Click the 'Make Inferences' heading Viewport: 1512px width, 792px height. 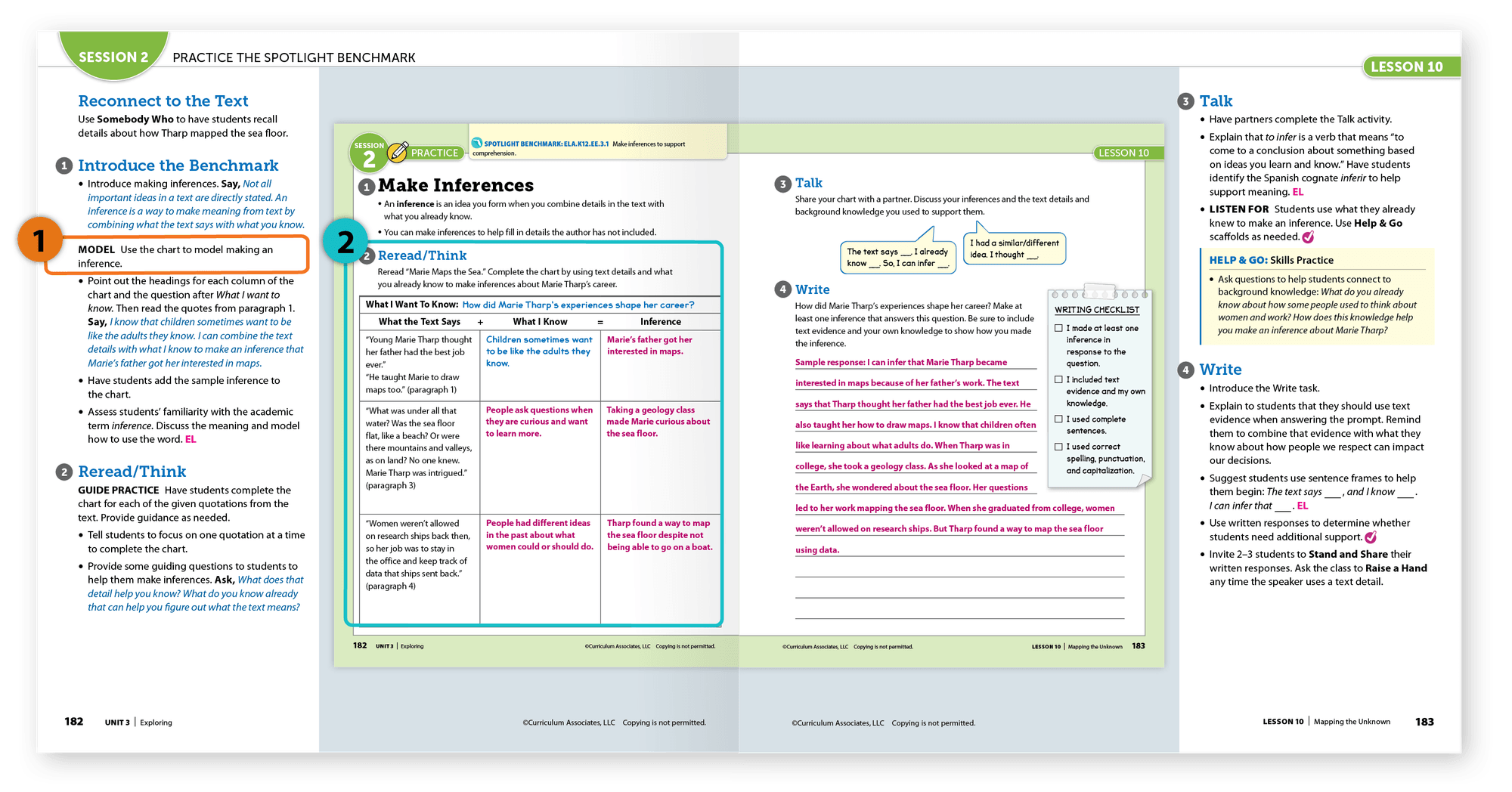tap(456, 185)
